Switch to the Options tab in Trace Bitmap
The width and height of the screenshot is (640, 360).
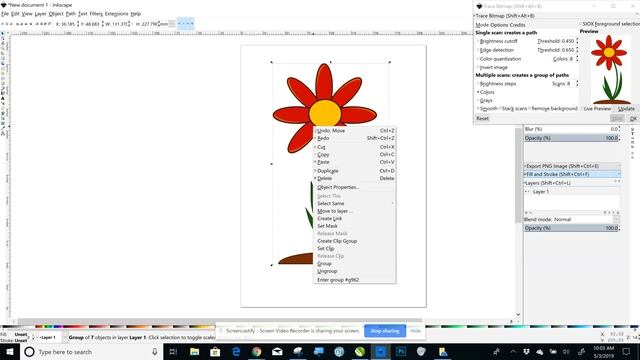pyautogui.click(x=500, y=25)
